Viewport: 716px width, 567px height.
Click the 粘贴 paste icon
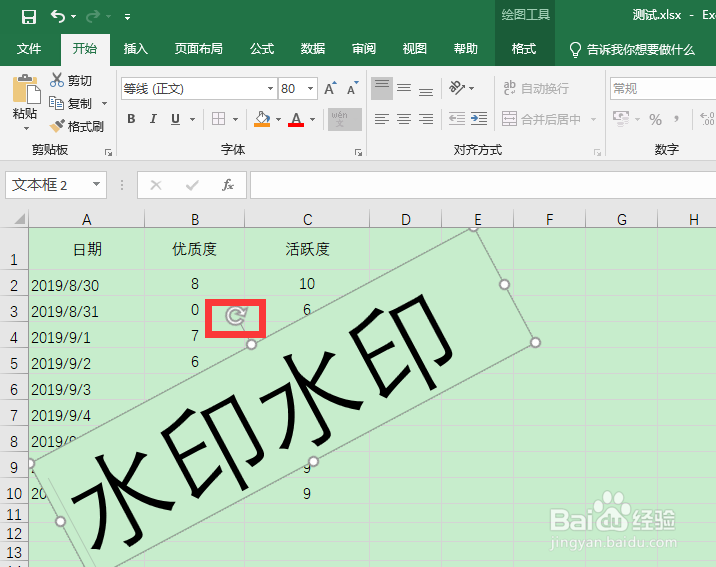point(26,89)
